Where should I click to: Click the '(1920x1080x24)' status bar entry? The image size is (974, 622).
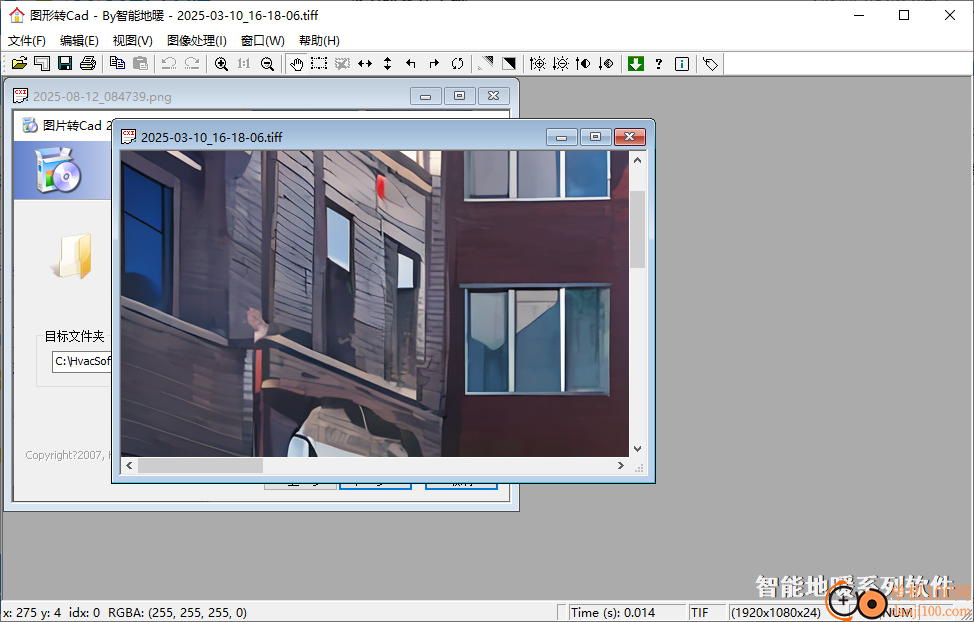(x=776, y=613)
